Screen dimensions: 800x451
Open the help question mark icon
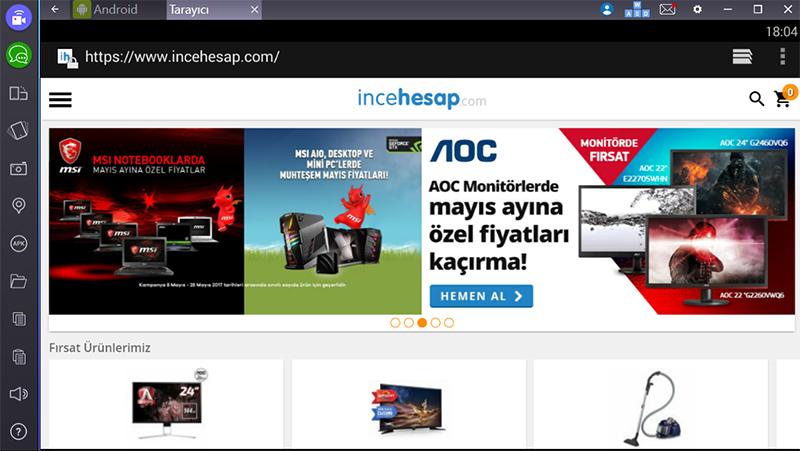[x=18, y=432]
